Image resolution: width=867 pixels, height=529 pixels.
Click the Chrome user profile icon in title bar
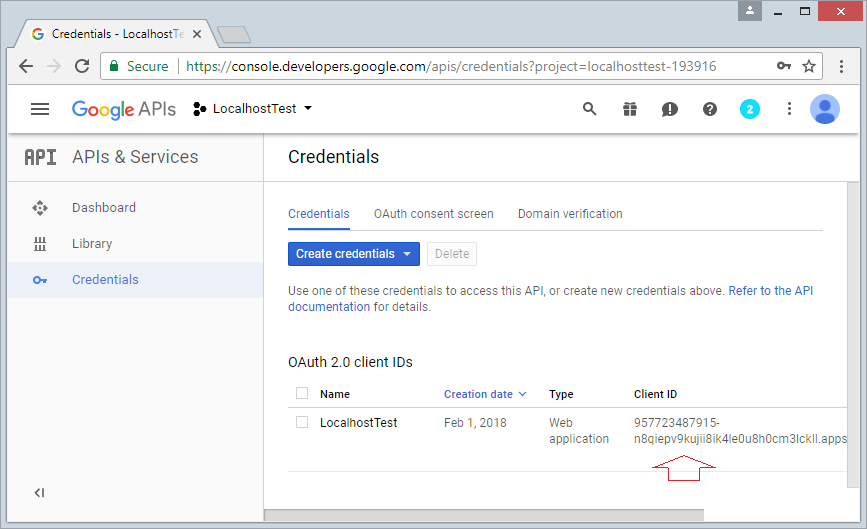point(750,11)
